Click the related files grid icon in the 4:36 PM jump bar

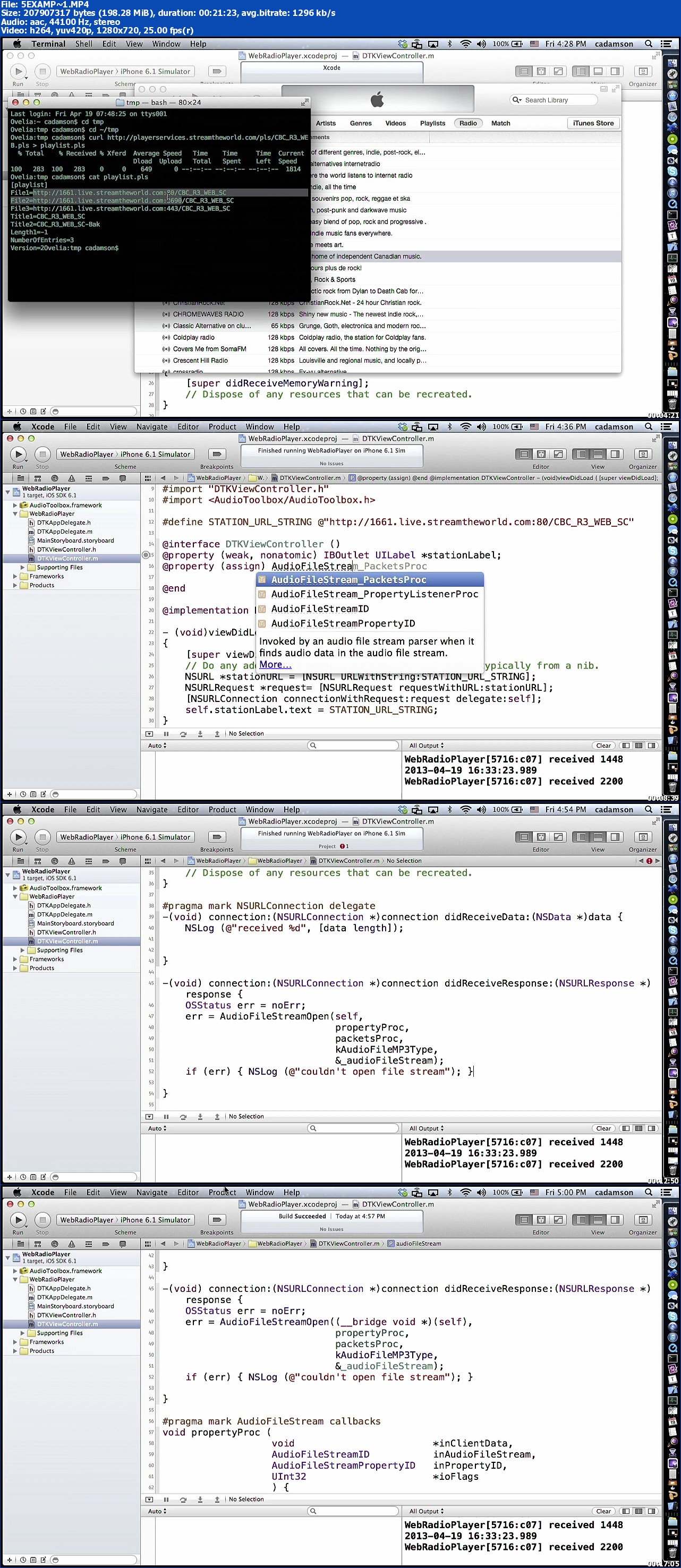147,478
